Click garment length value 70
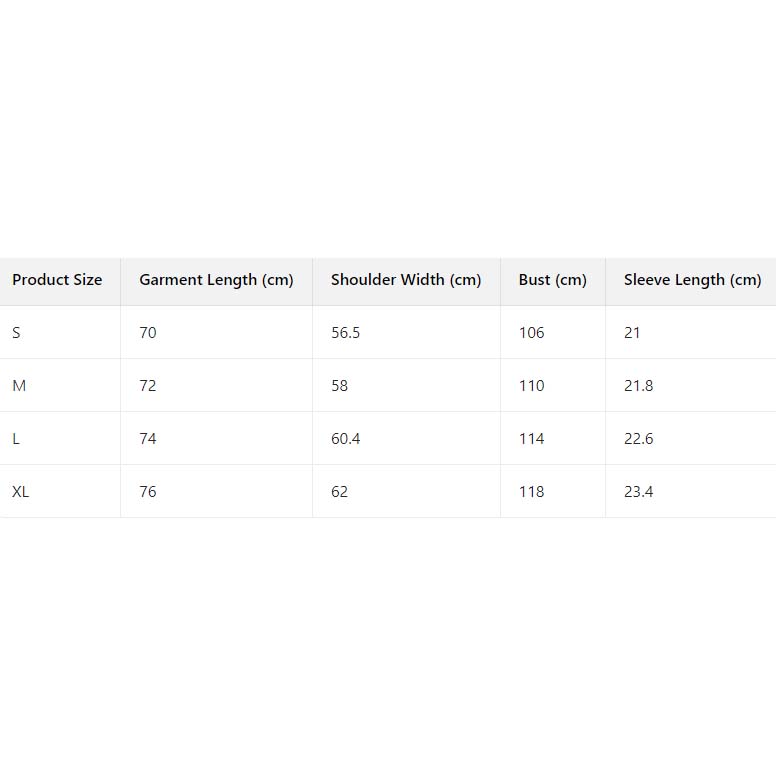The height and width of the screenshot is (776, 776). coord(148,333)
